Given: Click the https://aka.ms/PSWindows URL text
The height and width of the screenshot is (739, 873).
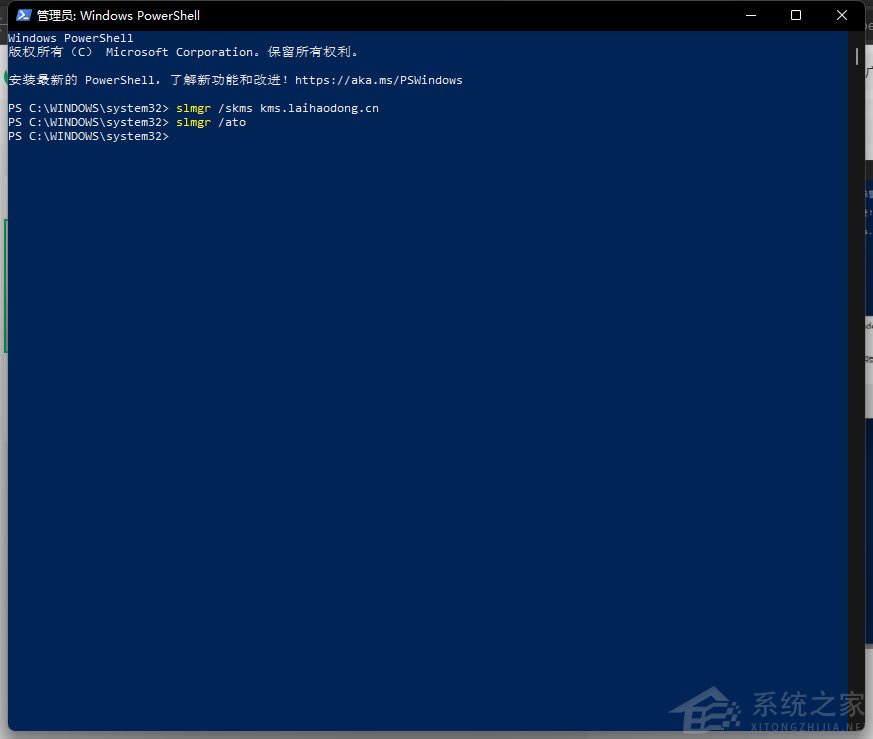Looking at the screenshot, I should (379, 80).
